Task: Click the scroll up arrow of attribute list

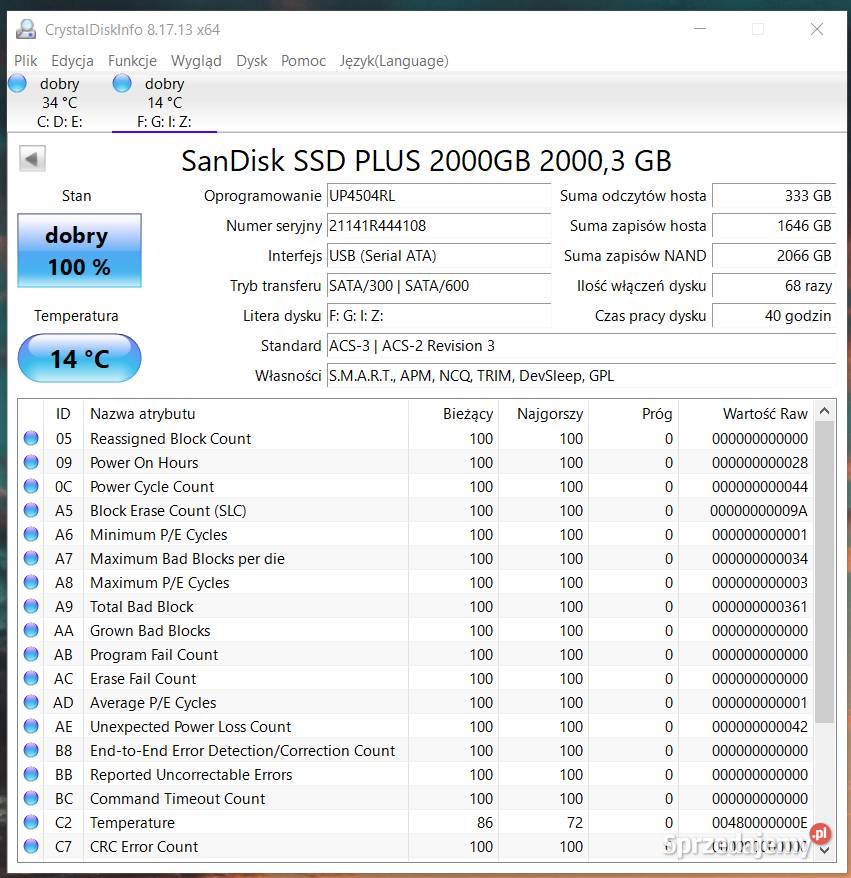Action: click(x=824, y=411)
